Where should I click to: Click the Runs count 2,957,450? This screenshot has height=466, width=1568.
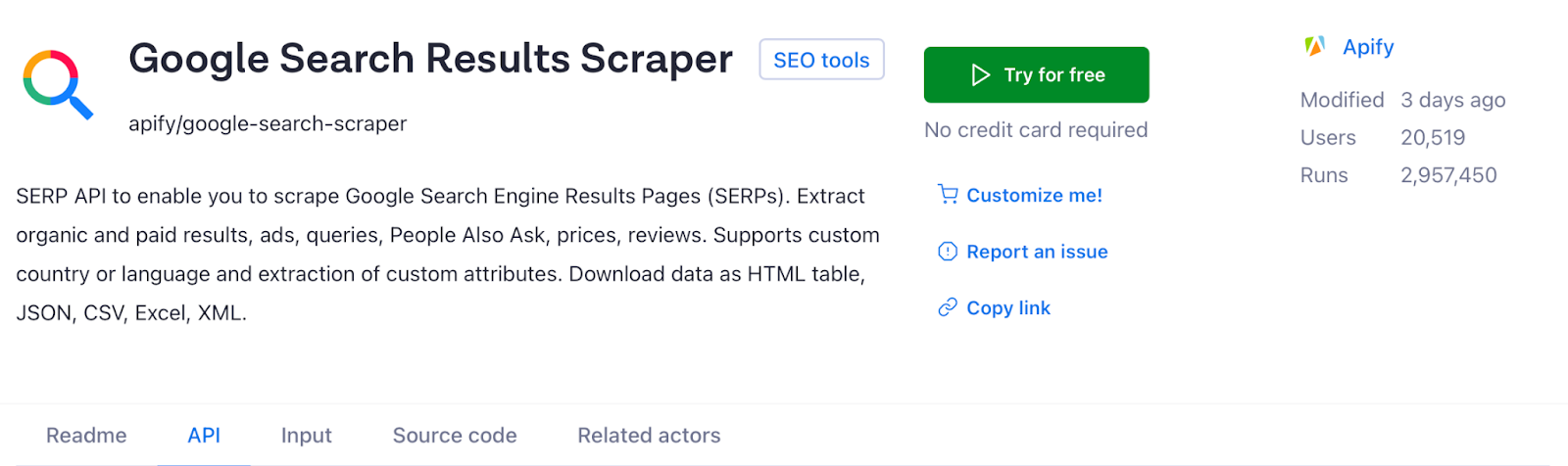(x=1448, y=175)
